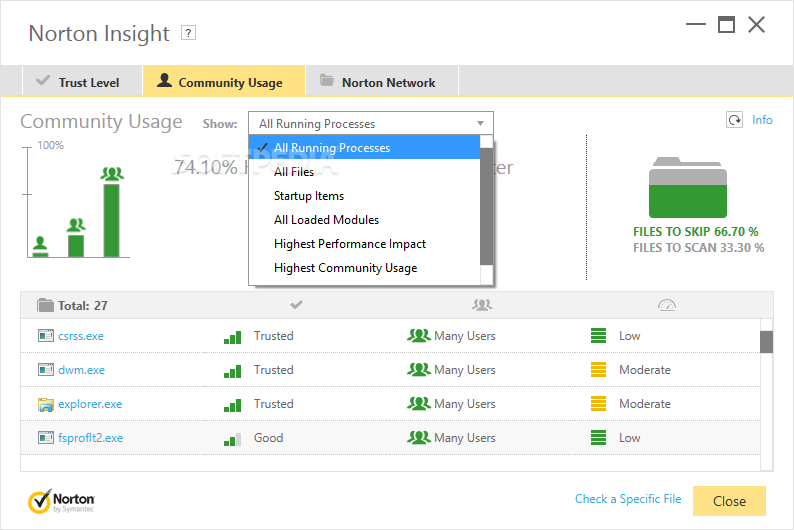Click the tallest many-users bar in chart

coord(111,220)
